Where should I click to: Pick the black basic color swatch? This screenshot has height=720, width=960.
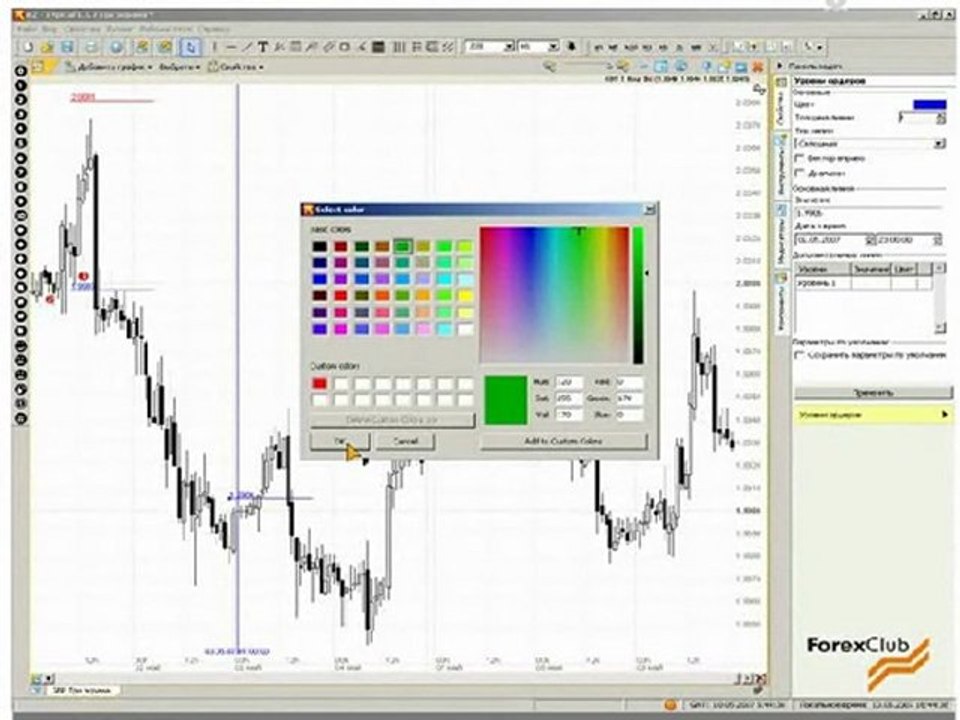coord(320,246)
